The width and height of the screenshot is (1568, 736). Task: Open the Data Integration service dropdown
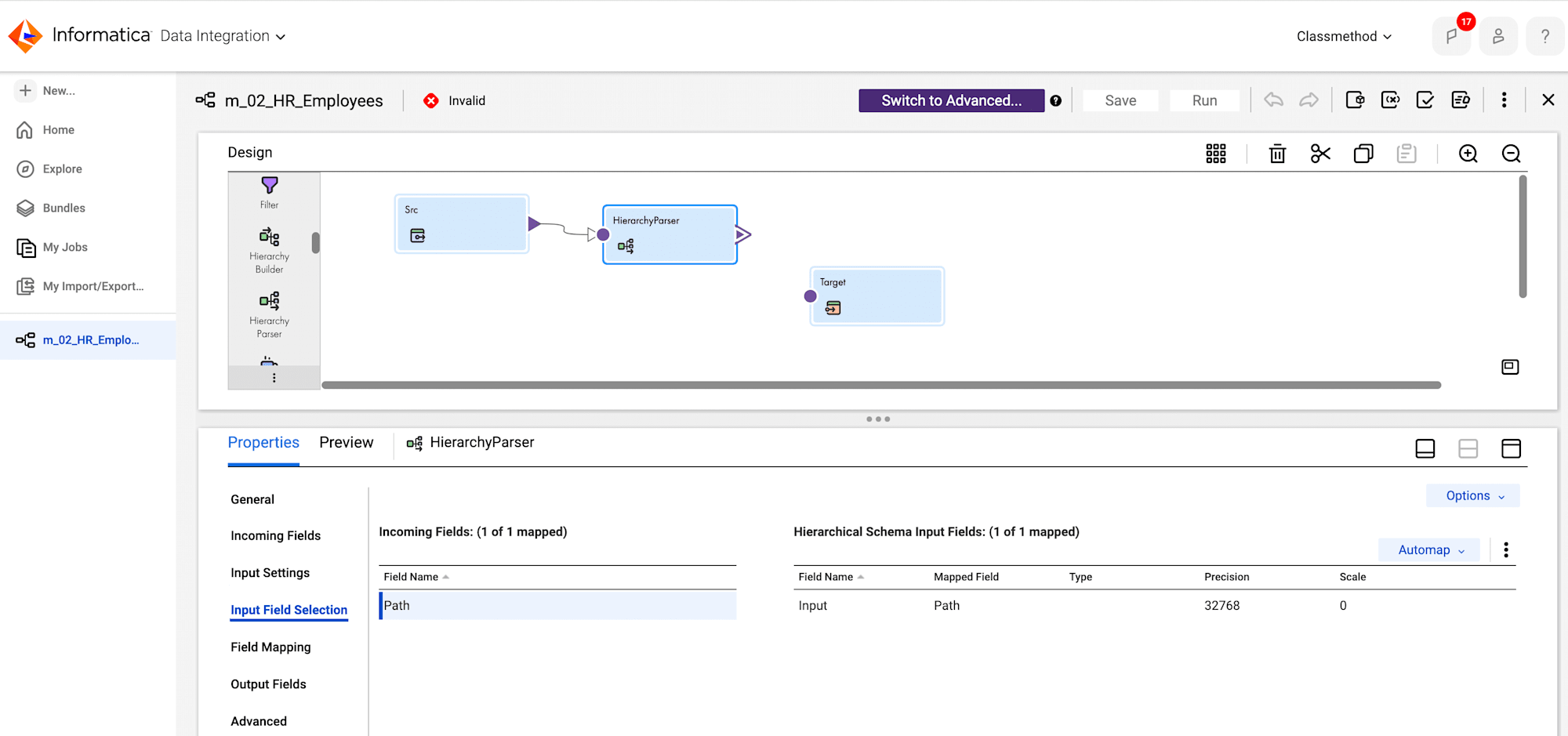tap(223, 36)
